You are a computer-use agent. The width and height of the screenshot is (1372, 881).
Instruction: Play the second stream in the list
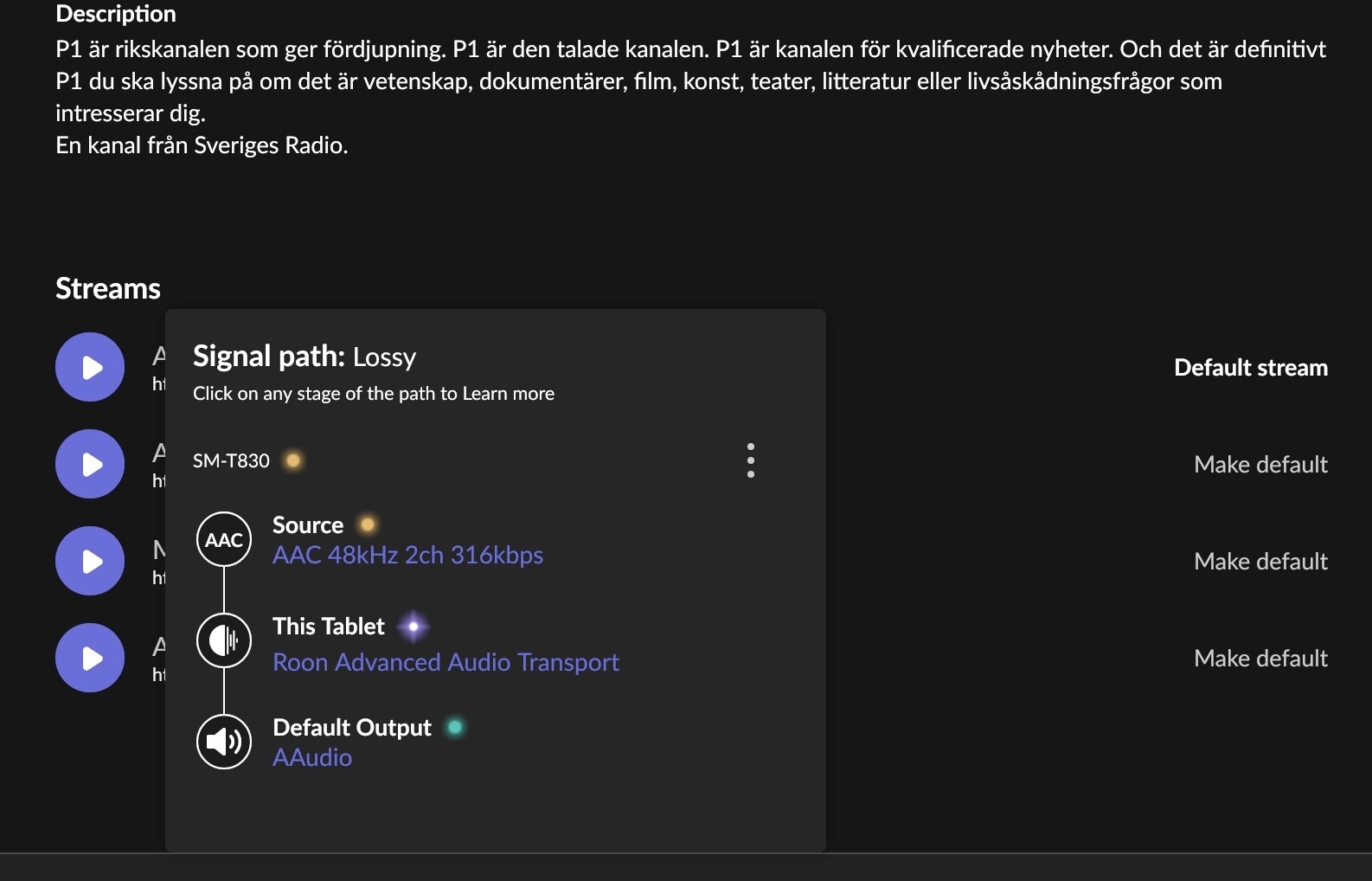[x=90, y=464]
